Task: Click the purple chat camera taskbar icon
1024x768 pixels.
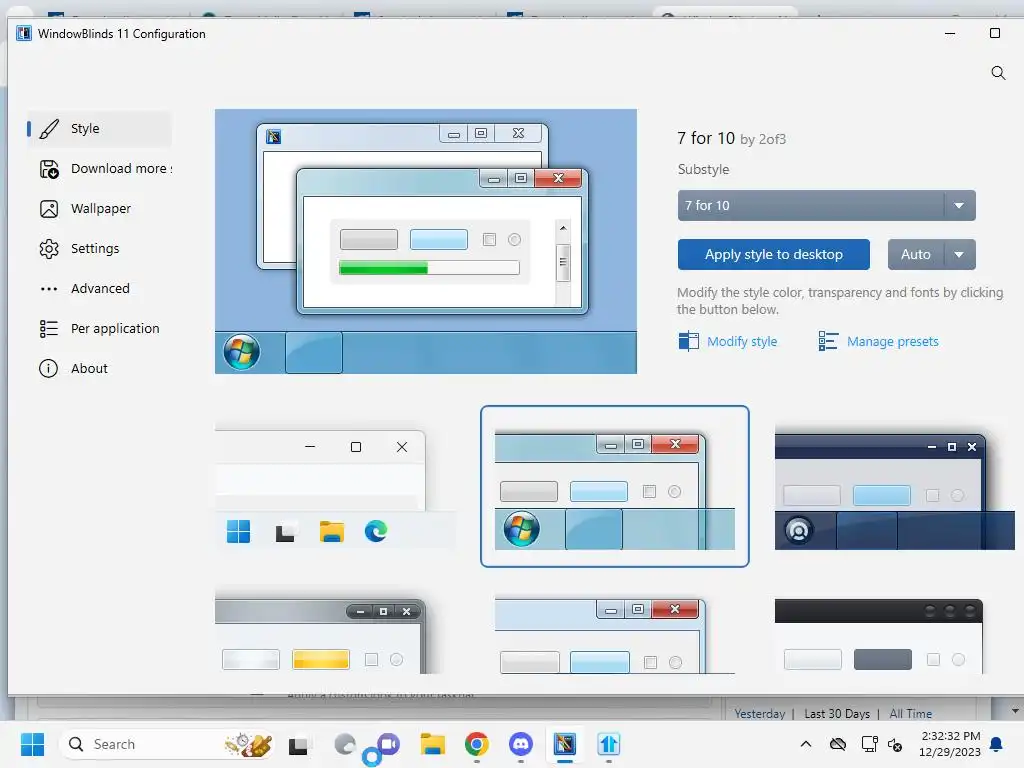Action: [388, 744]
